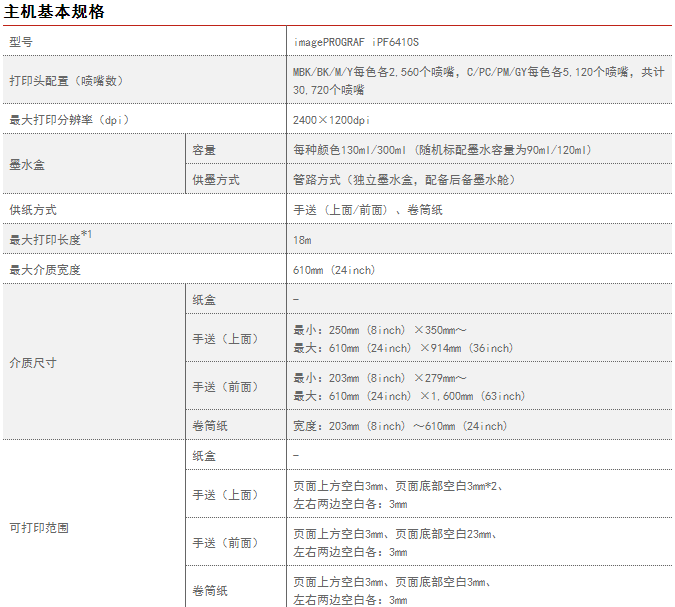This screenshot has height=607, width=675.
Task: Click 手送（上面） under 介质尺寸
Action: pyautogui.click(x=226, y=339)
